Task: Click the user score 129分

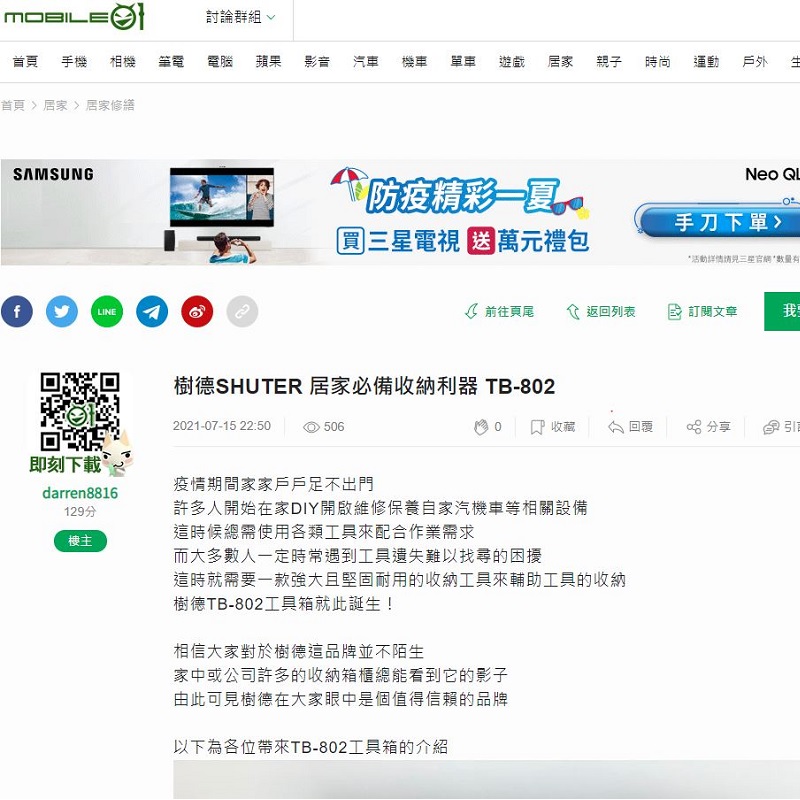Action: 80,512
